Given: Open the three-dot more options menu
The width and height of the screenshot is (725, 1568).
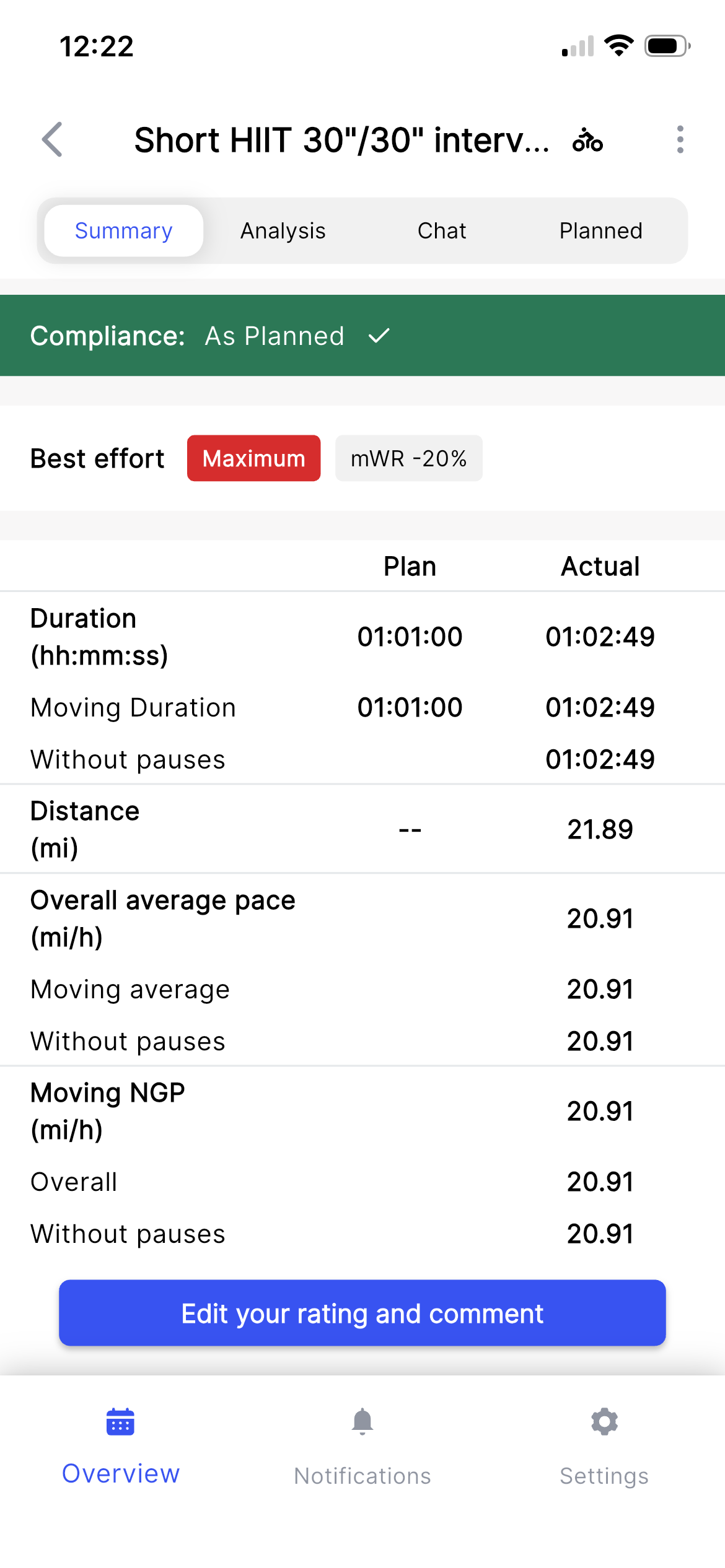Looking at the screenshot, I should [x=680, y=139].
